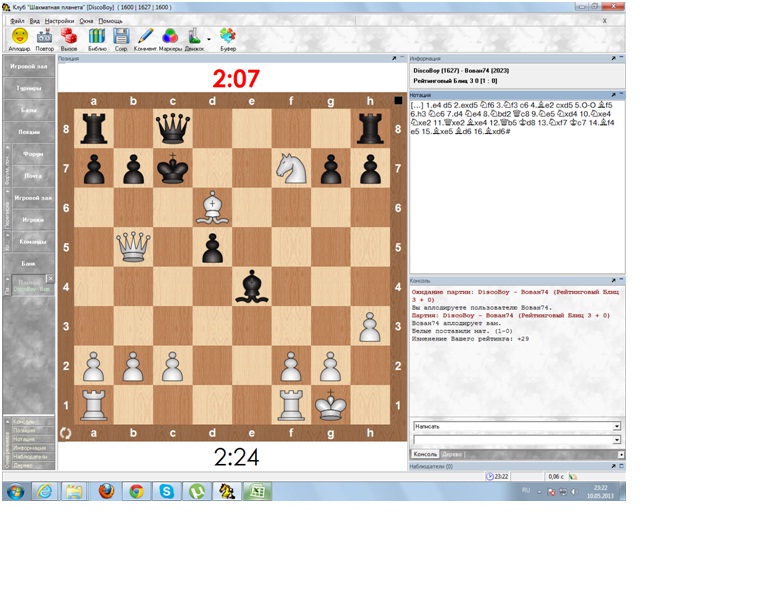This screenshot has width=768, height=614.
Task: Open the Вид menu
Action: coord(34,21)
